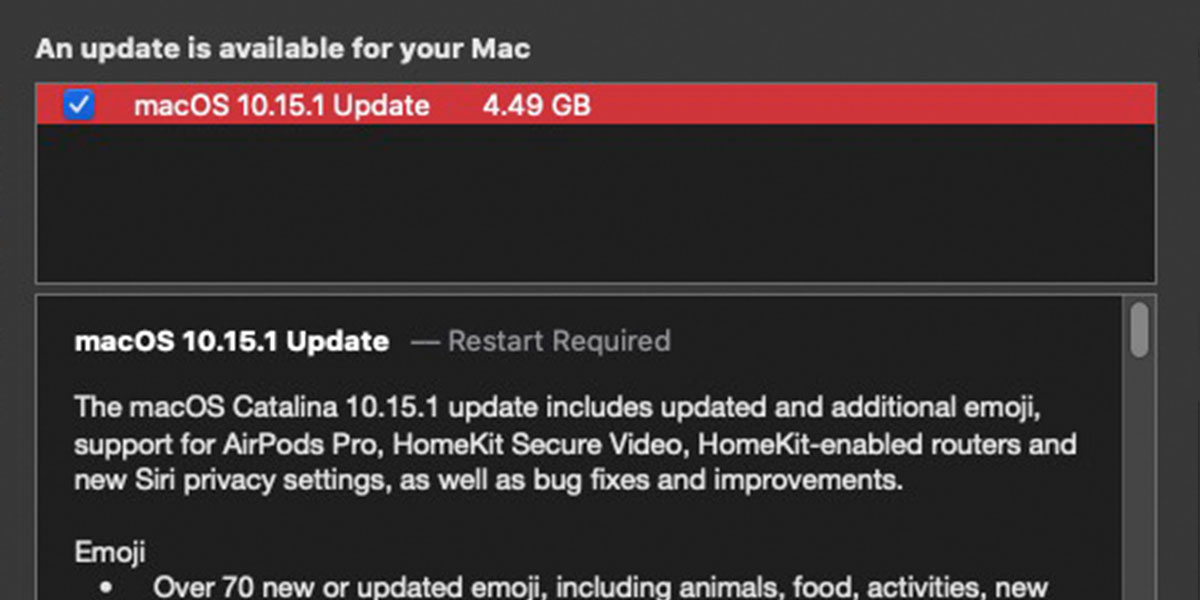Click the Emoji section heading

click(110, 552)
